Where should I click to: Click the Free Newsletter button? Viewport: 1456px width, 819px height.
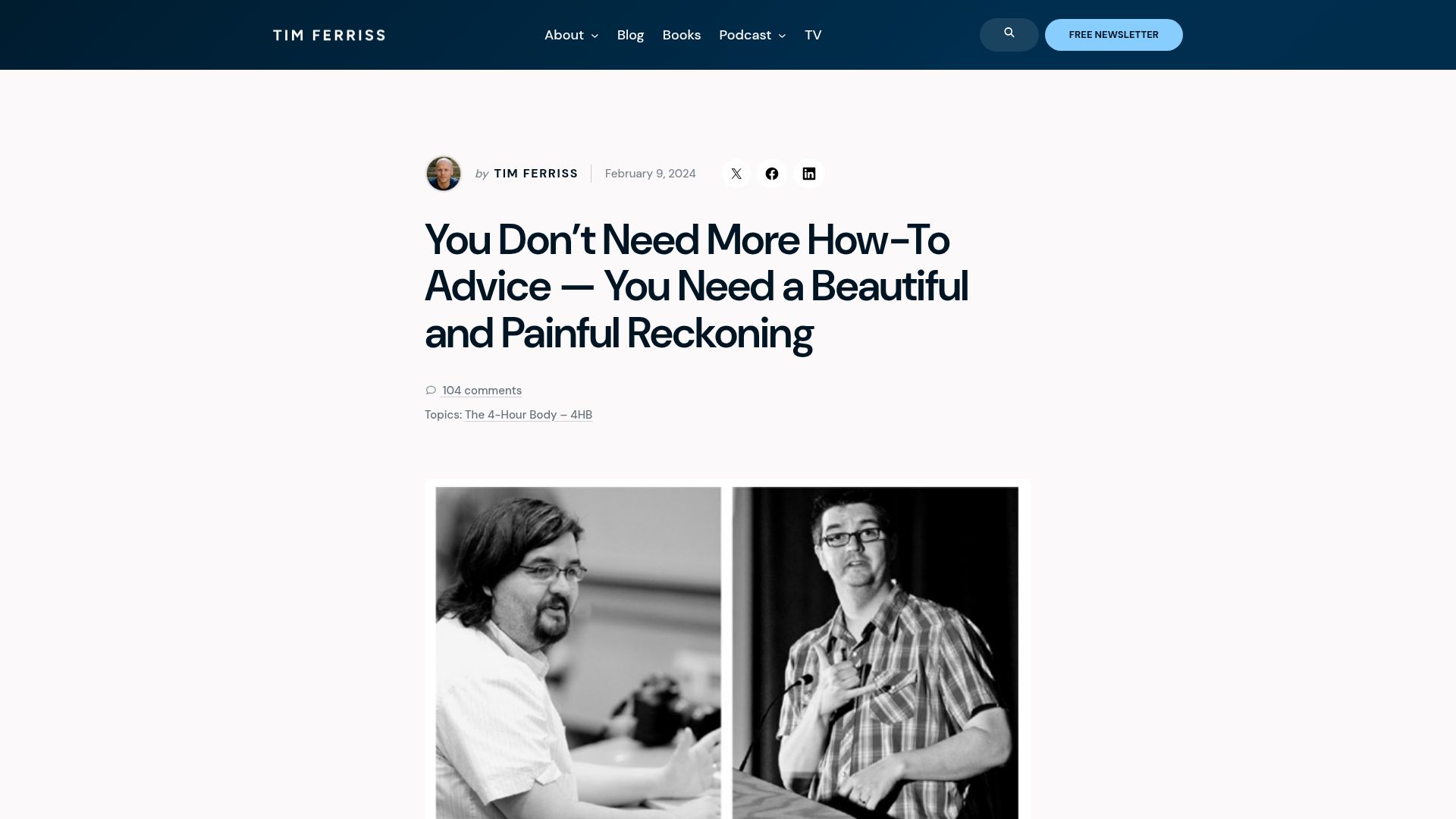coord(1113,35)
